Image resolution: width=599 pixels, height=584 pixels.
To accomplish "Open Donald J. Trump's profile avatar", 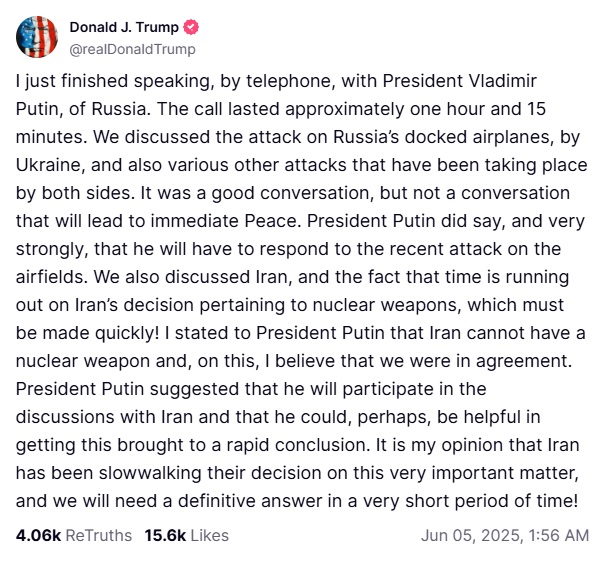I will point(37,37).
